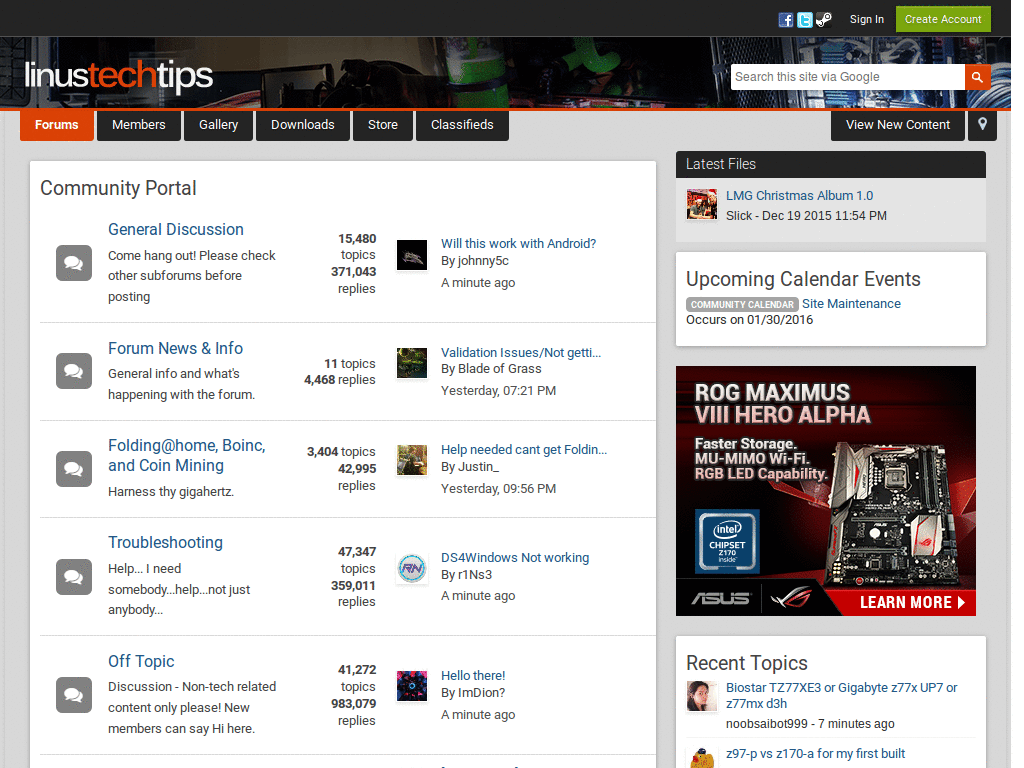Screen dimensions: 1024x768
Task: Click 'By Blade of Grass' author text
Action: pos(491,369)
